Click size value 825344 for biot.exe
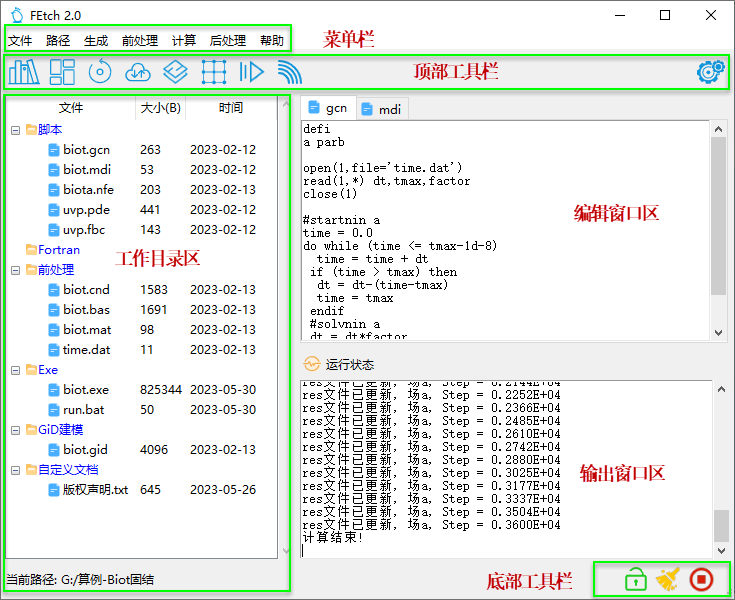The height and width of the screenshot is (600, 735). click(x=161, y=390)
